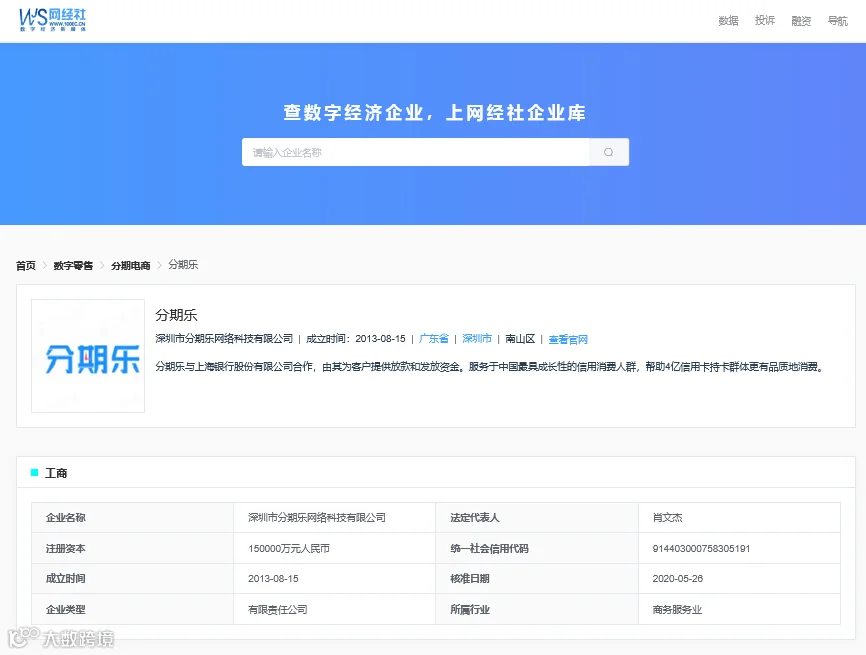Click the company description paragraph

(490, 367)
